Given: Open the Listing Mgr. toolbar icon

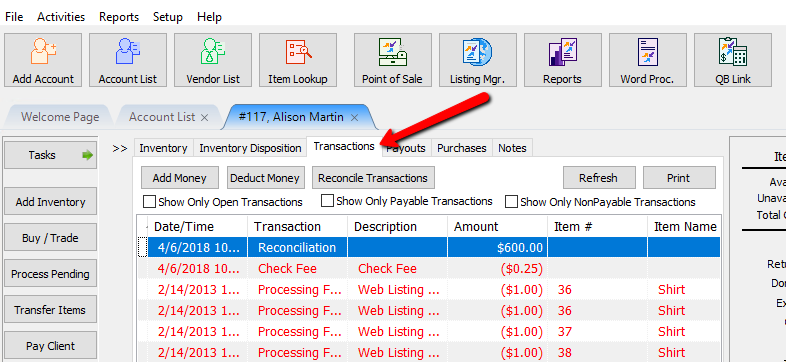Looking at the screenshot, I should 478,60.
